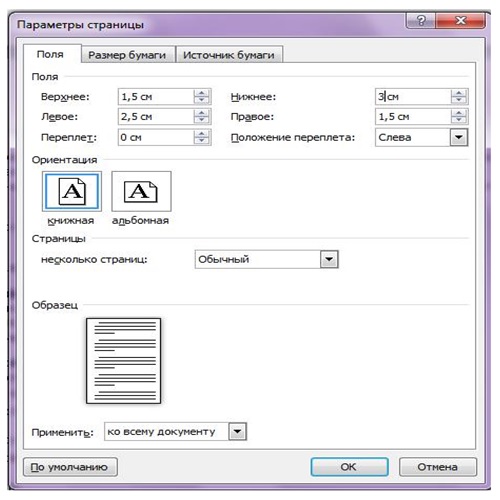Confirm settings with the OK button
The image size is (500, 500).
pos(349,467)
